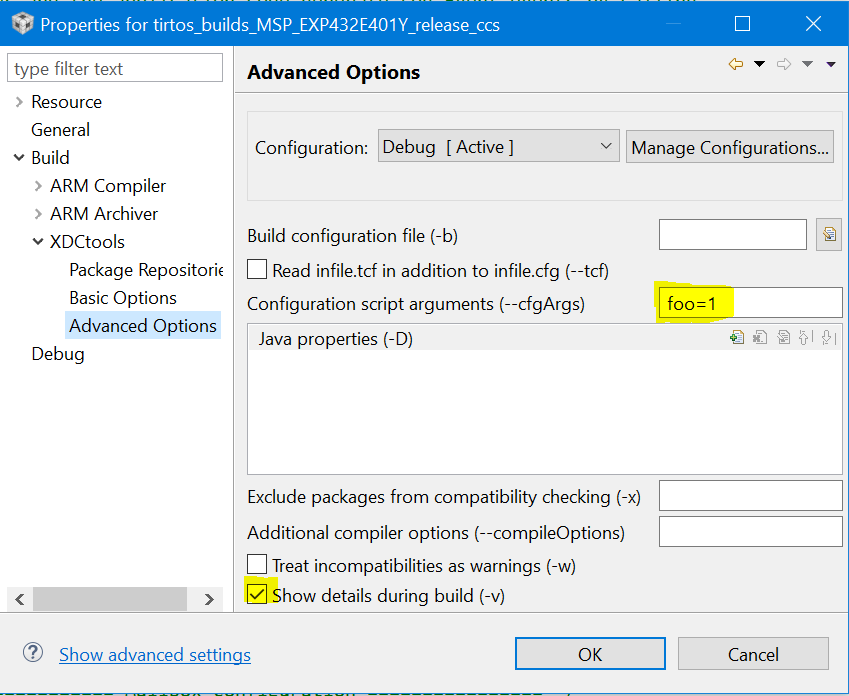The image size is (849, 696).
Task: Check Treat incompatibilities as warnings
Action: 258,566
